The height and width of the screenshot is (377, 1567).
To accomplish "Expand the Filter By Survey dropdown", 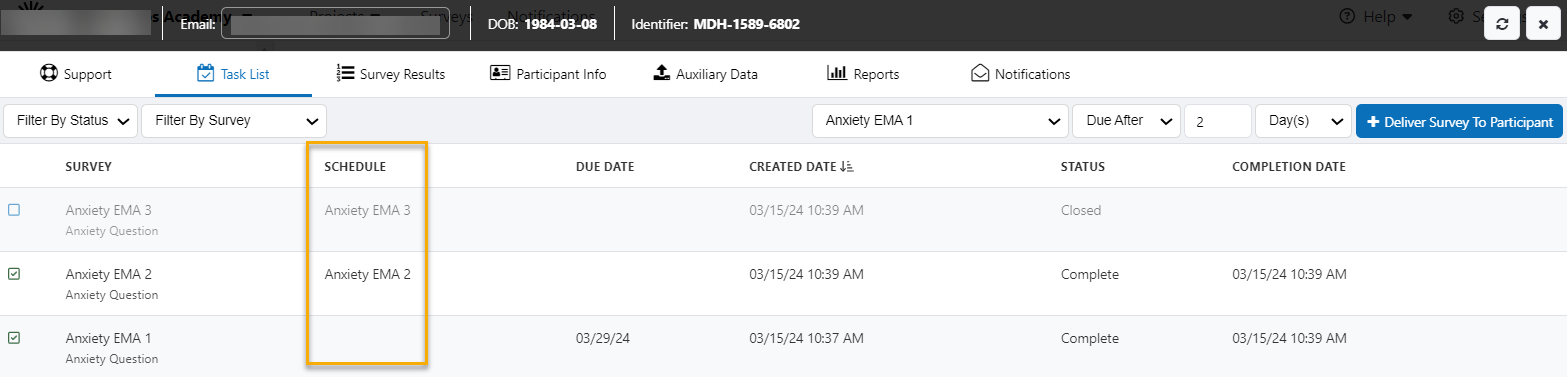I will coord(234,121).
